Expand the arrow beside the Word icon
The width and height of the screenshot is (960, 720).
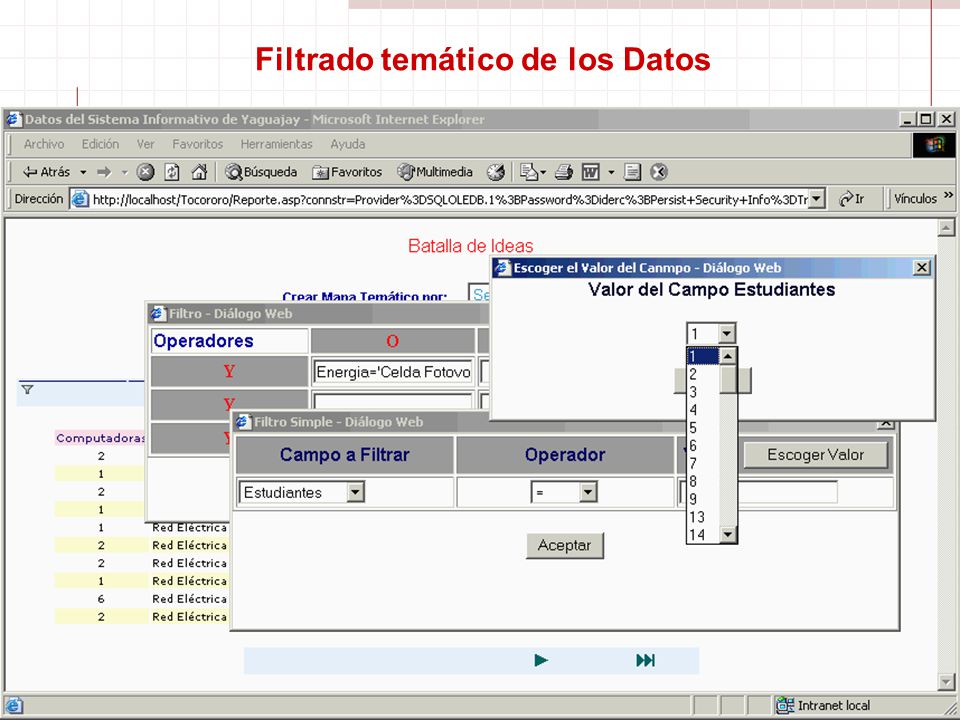click(610, 173)
